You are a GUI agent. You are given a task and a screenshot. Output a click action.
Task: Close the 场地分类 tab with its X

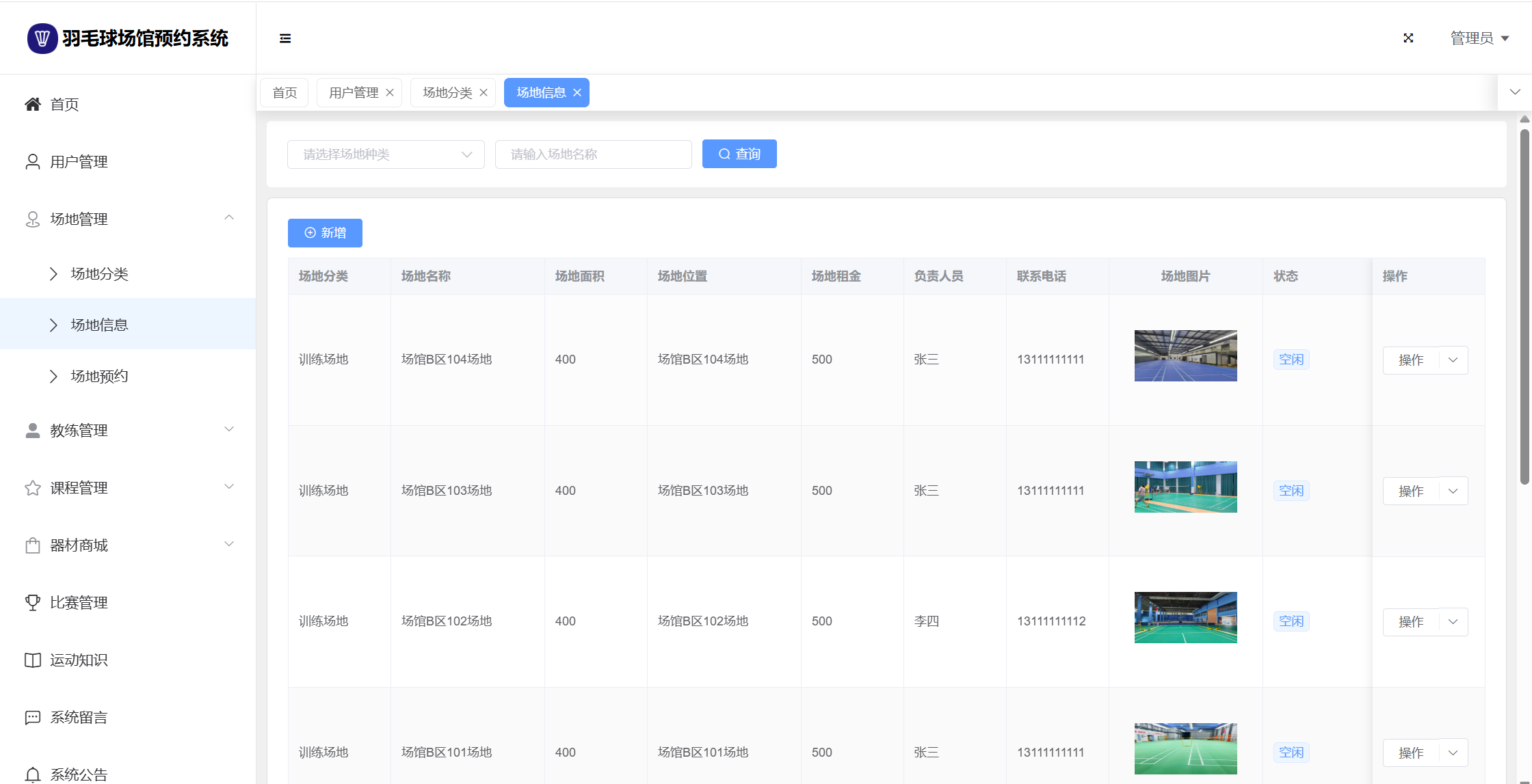[484, 92]
